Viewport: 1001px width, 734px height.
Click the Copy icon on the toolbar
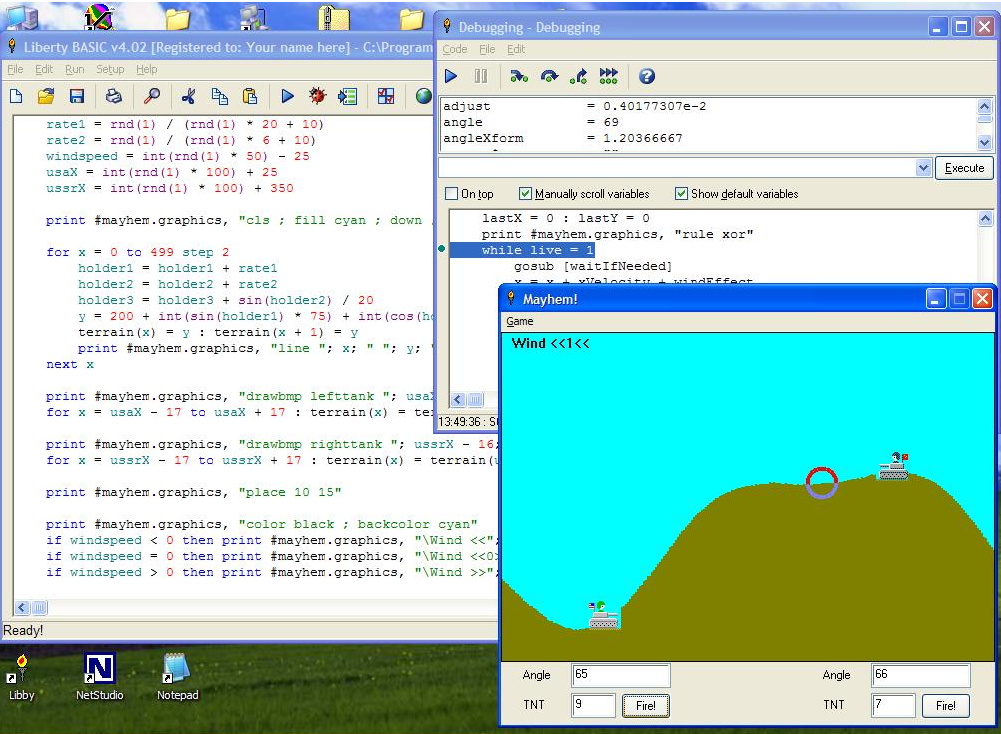point(220,96)
